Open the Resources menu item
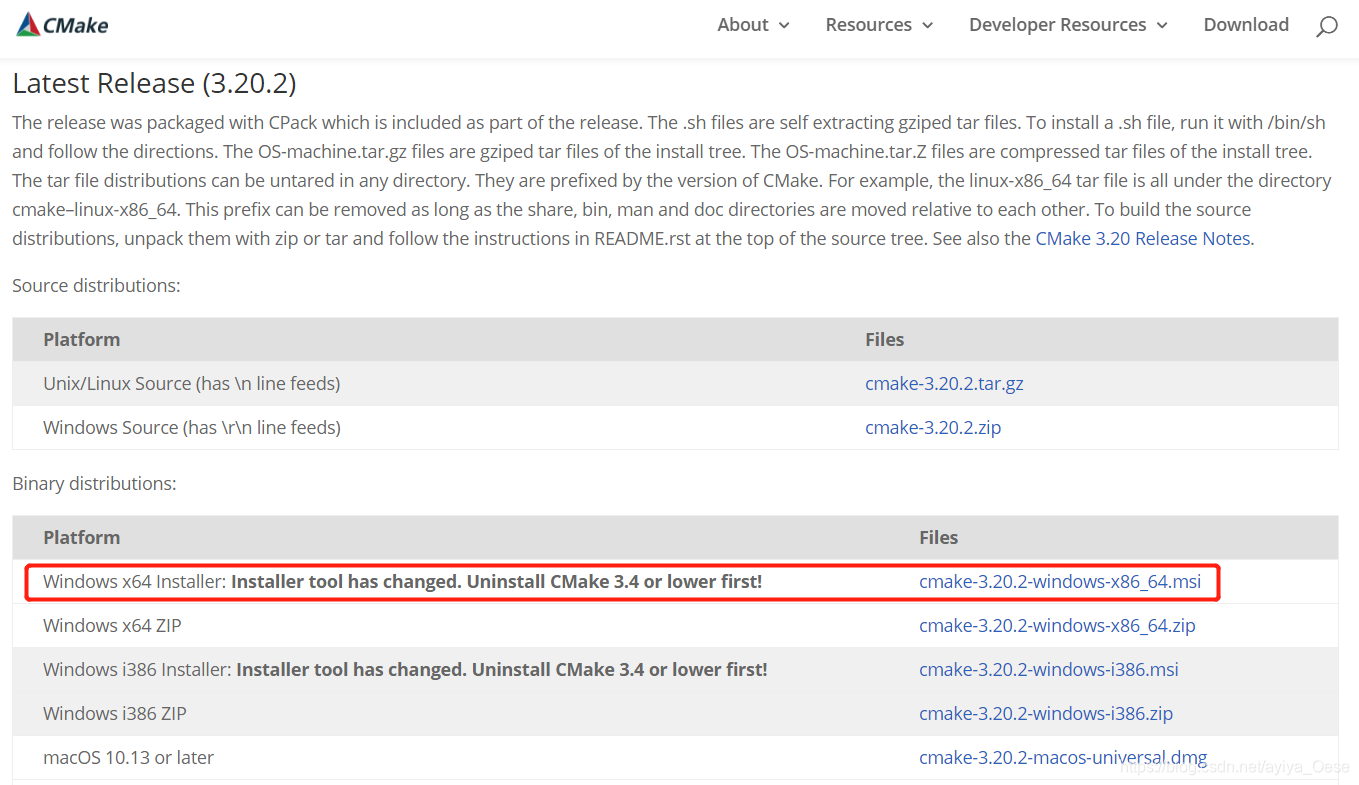The width and height of the screenshot is (1359, 785). 868,25
